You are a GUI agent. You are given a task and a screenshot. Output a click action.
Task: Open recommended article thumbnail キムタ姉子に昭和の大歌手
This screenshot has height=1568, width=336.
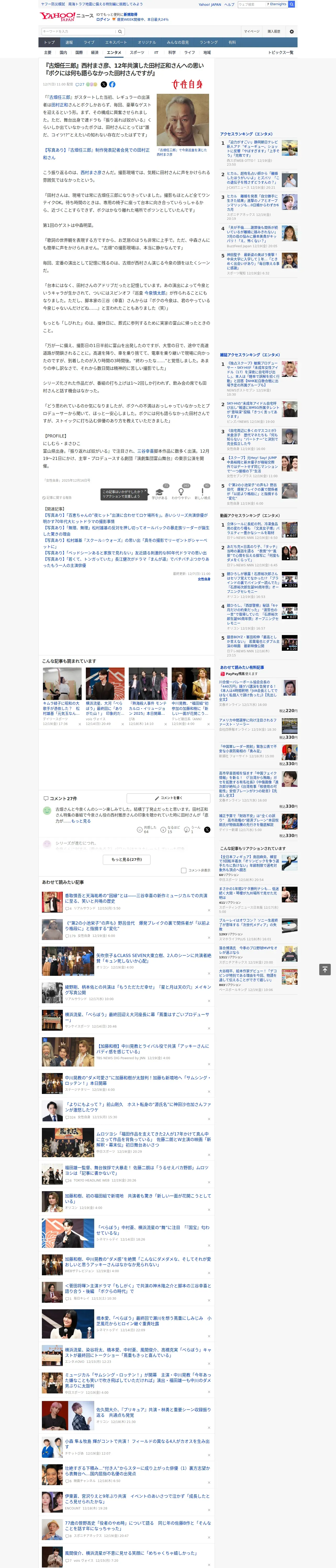point(62,684)
